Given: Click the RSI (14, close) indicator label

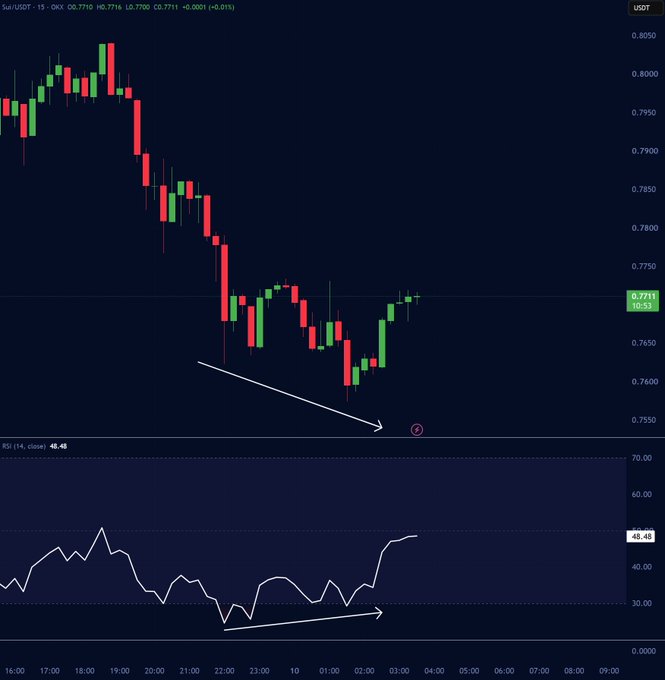Looking at the screenshot, I should point(24,446).
